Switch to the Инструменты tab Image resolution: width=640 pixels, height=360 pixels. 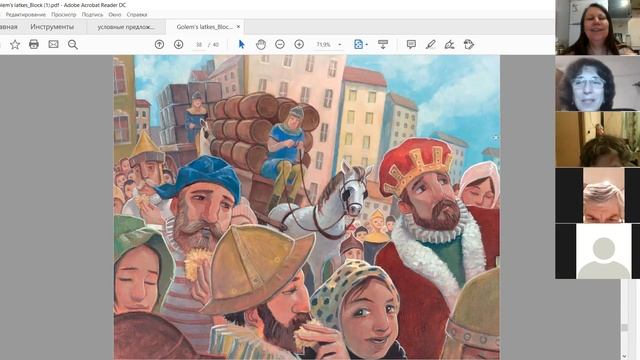pos(52,27)
